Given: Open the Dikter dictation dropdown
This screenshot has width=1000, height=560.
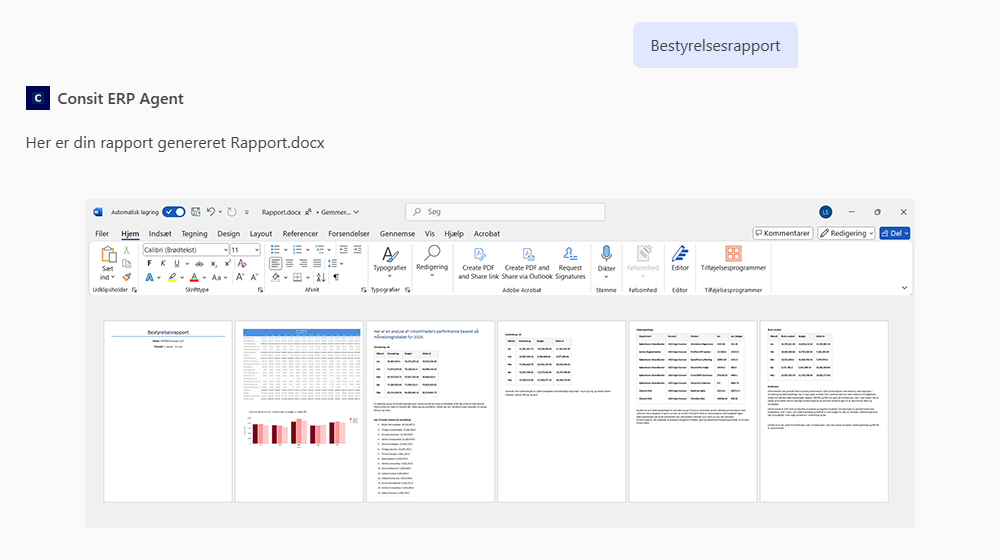Looking at the screenshot, I should [x=606, y=277].
